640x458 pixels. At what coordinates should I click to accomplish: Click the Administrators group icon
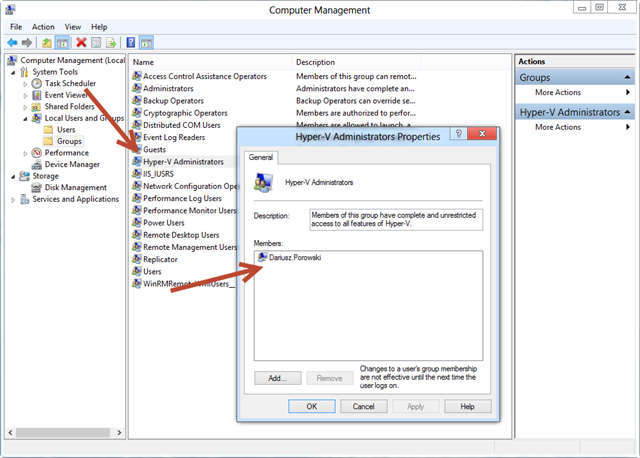pos(136,88)
